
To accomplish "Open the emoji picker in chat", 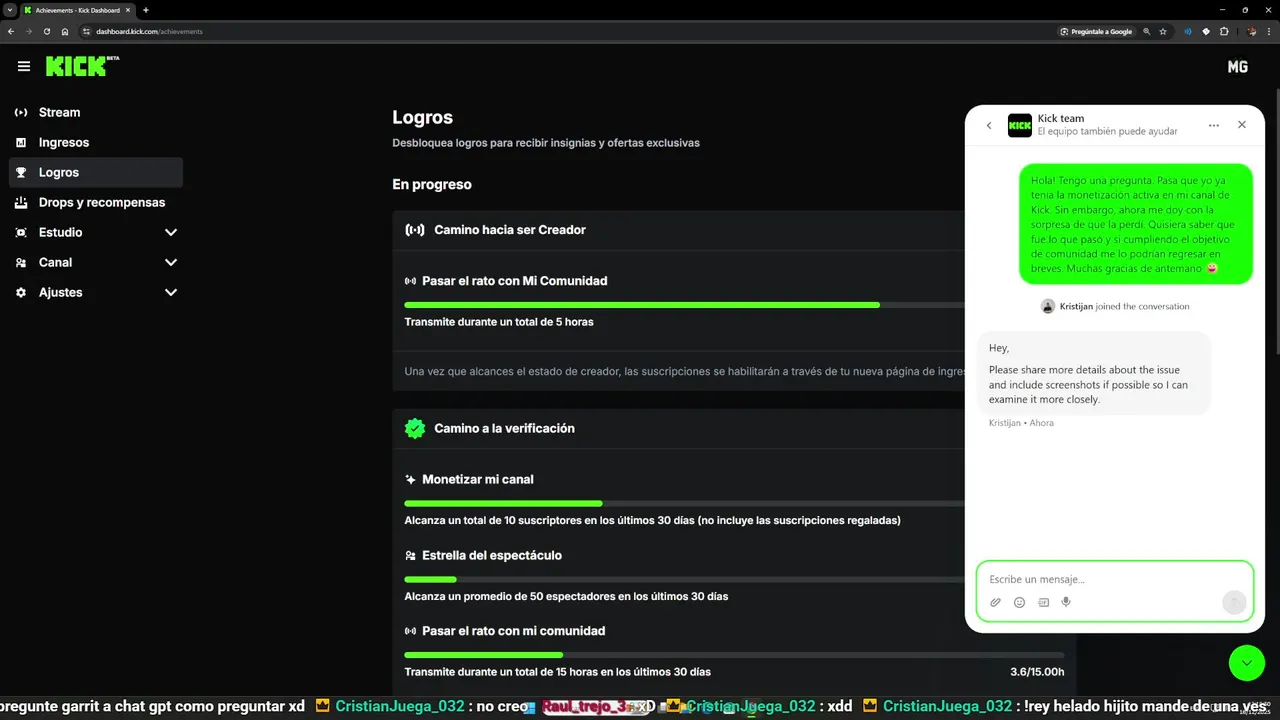I will [x=1019, y=602].
